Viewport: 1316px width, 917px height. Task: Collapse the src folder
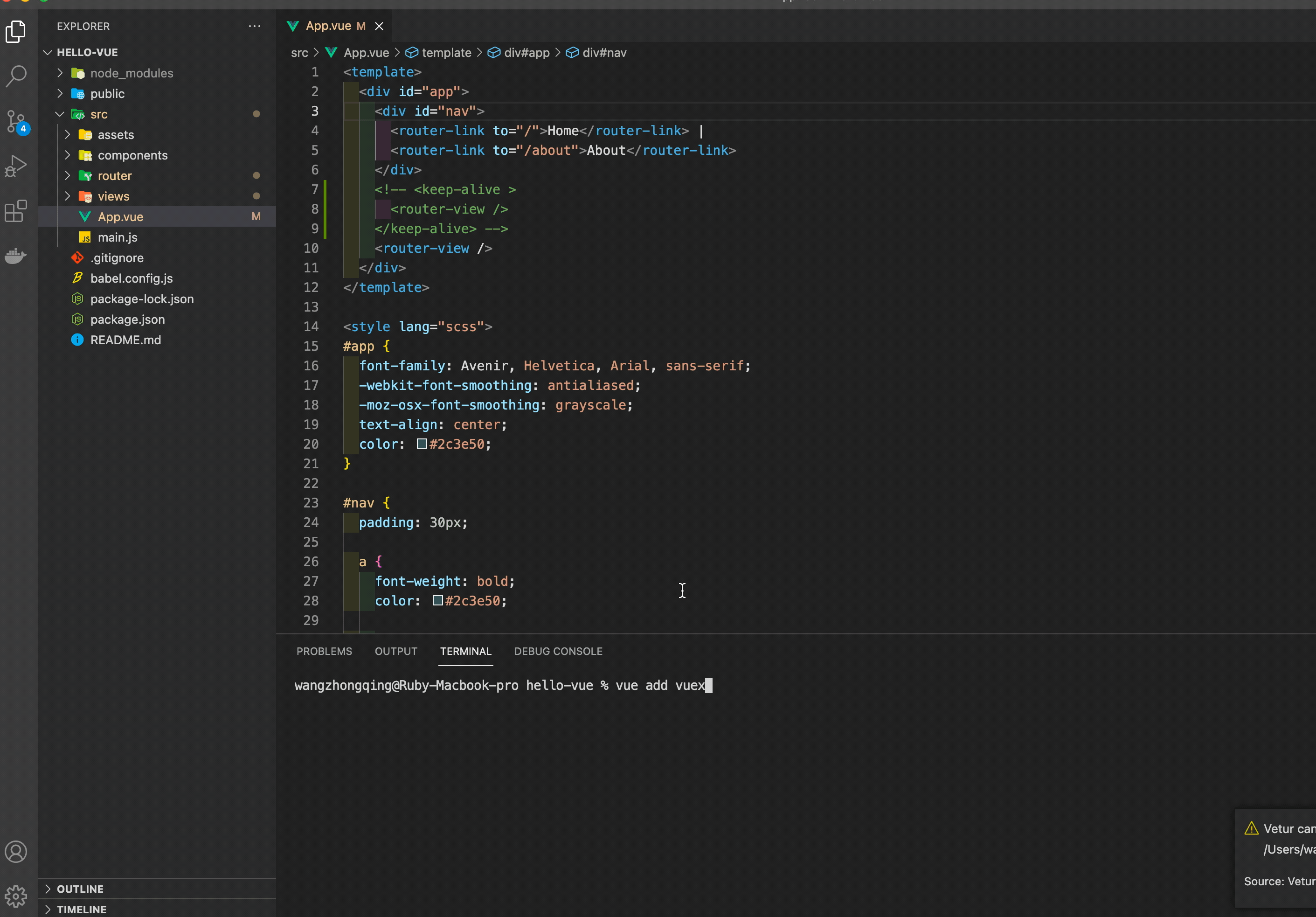pyautogui.click(x=60, y=114)
